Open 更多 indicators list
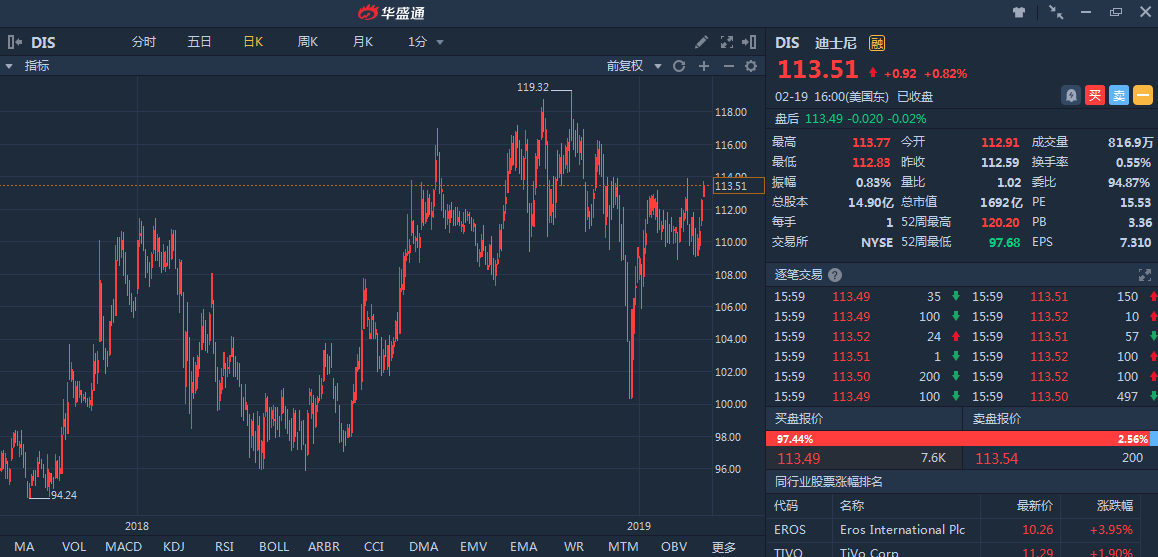The image size is (1158, 557). 724,547
